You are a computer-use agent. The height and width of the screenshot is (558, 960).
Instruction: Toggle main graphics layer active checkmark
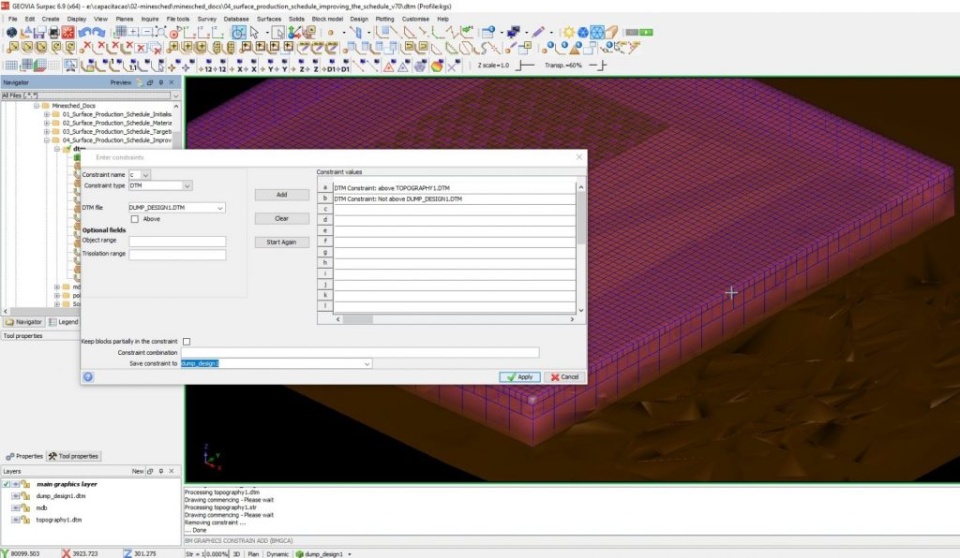click(6, 484)
